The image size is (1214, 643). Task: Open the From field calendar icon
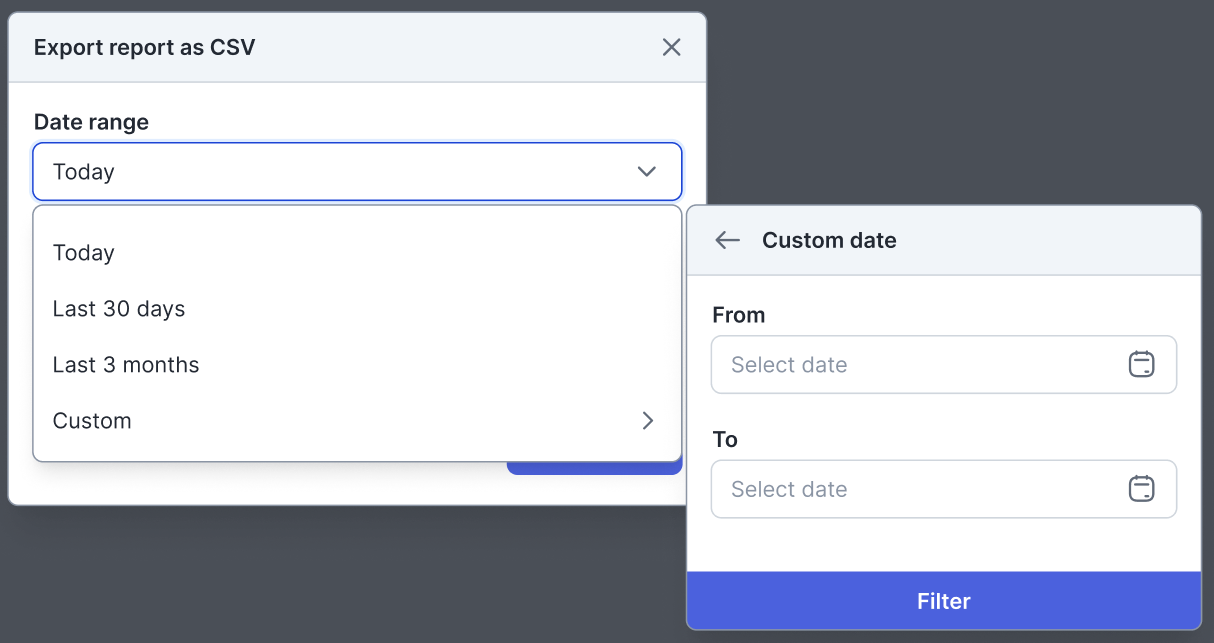1141,365
